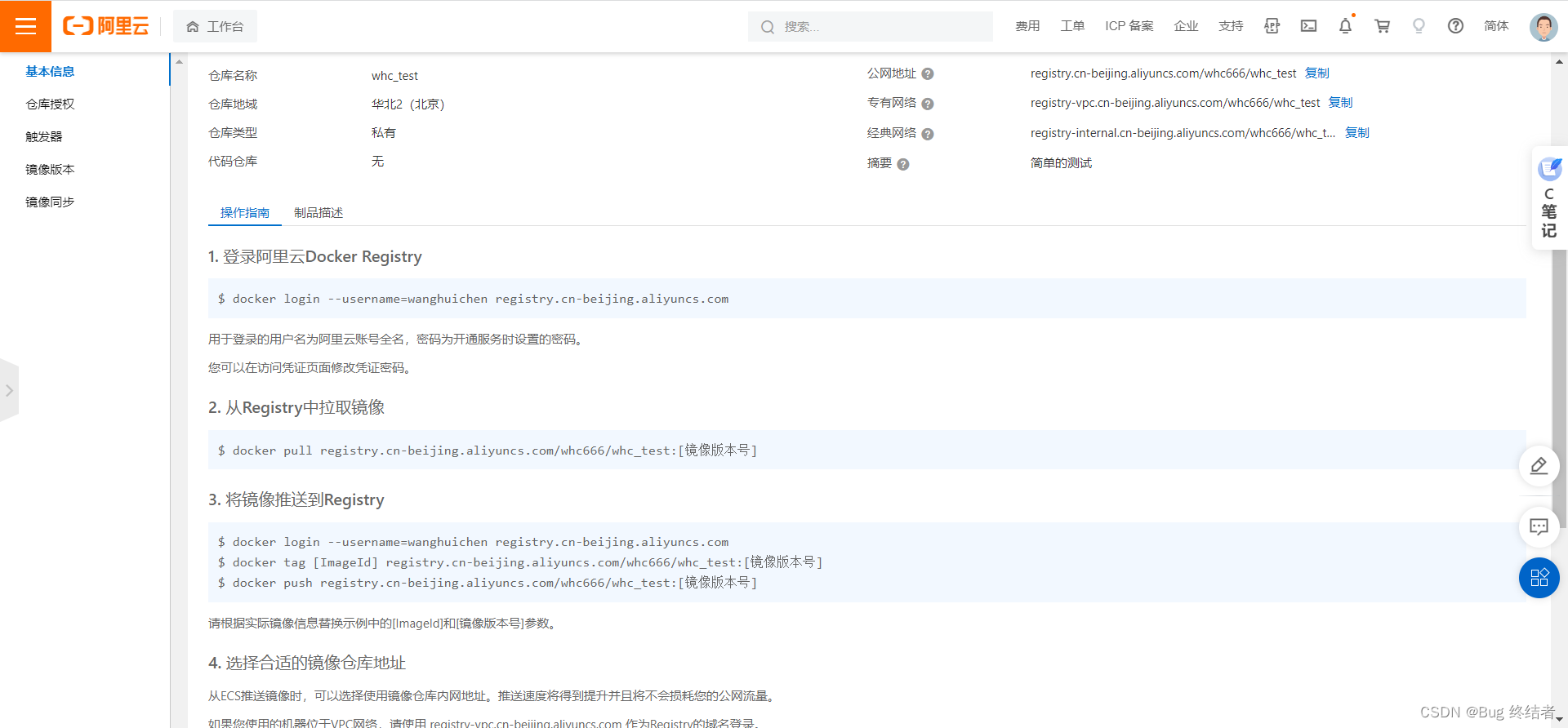Click heading 将镜像推送到Registry
Viewport: 1568px width, 728px height.
(296, 500)
